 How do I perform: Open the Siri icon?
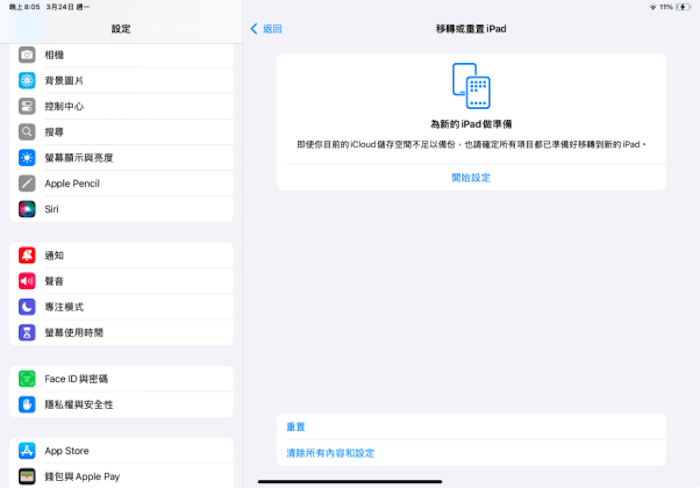coord(27,209)
